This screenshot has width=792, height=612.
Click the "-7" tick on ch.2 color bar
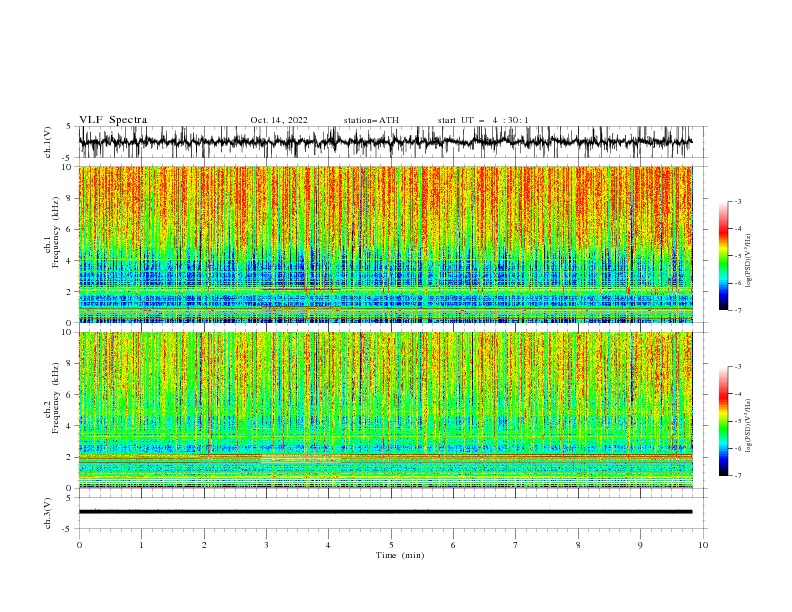(738, 476)
